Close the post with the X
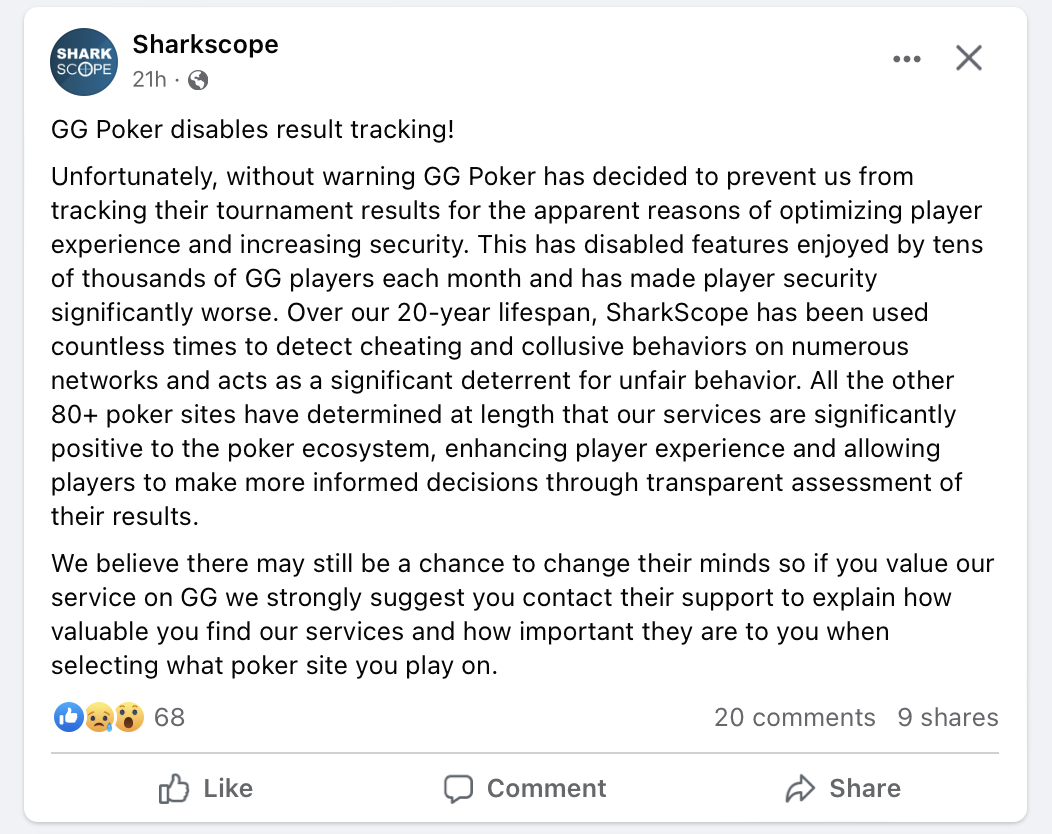The width and height of the screenshot is (1052, 834). (x=968, y=58)
